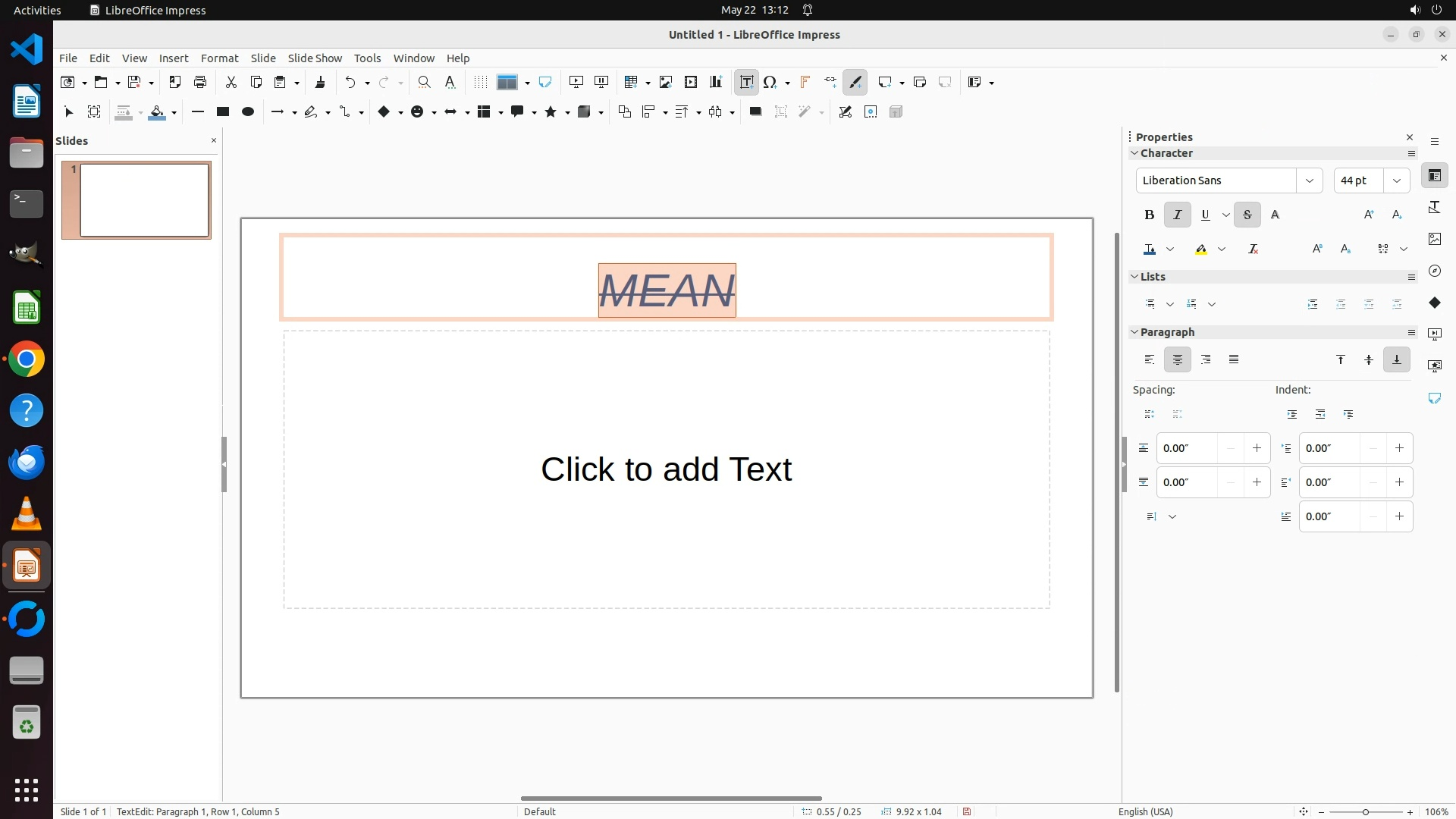Open the font size dropdown

tap(1396, 180)
